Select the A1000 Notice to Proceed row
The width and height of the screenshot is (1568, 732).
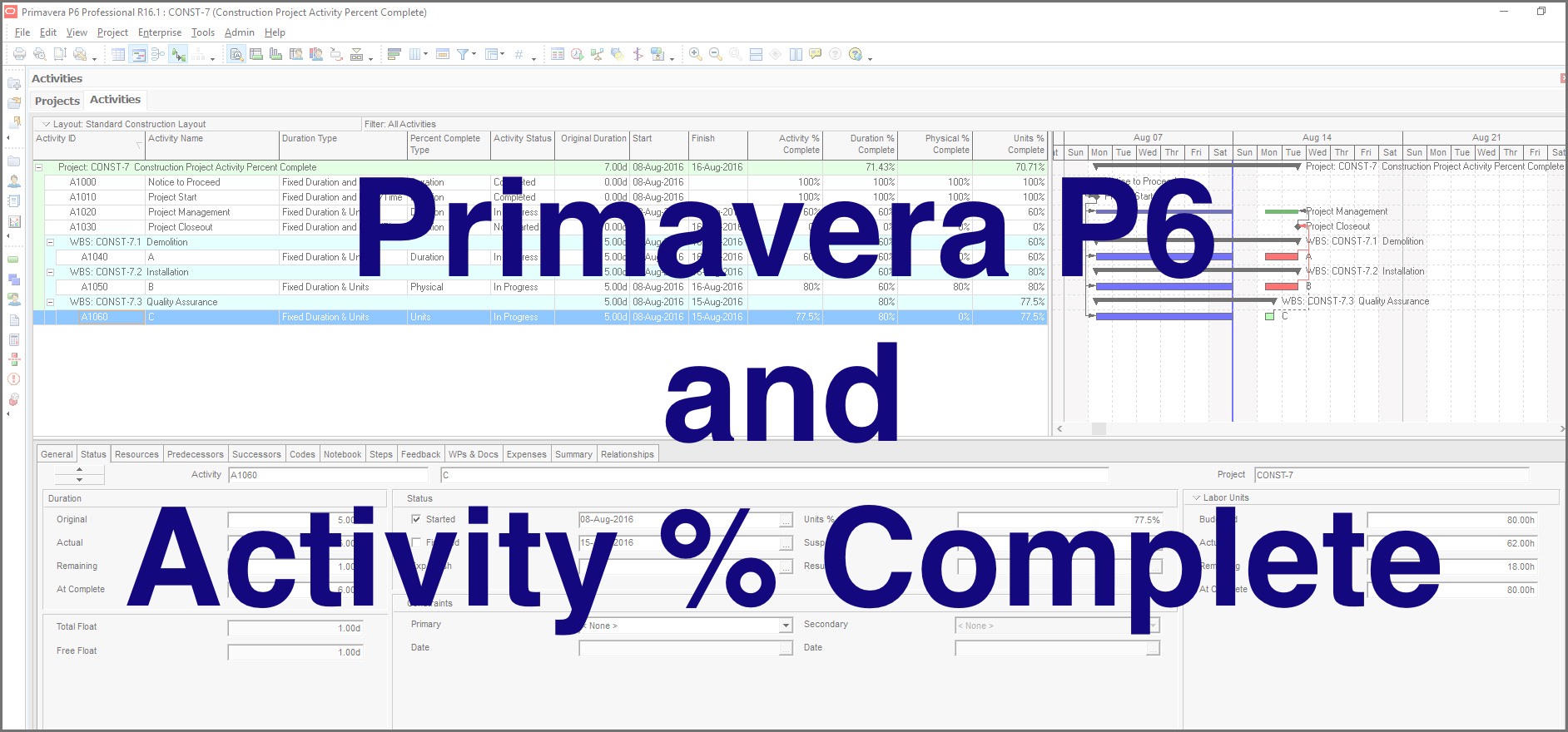click(541, 182)
